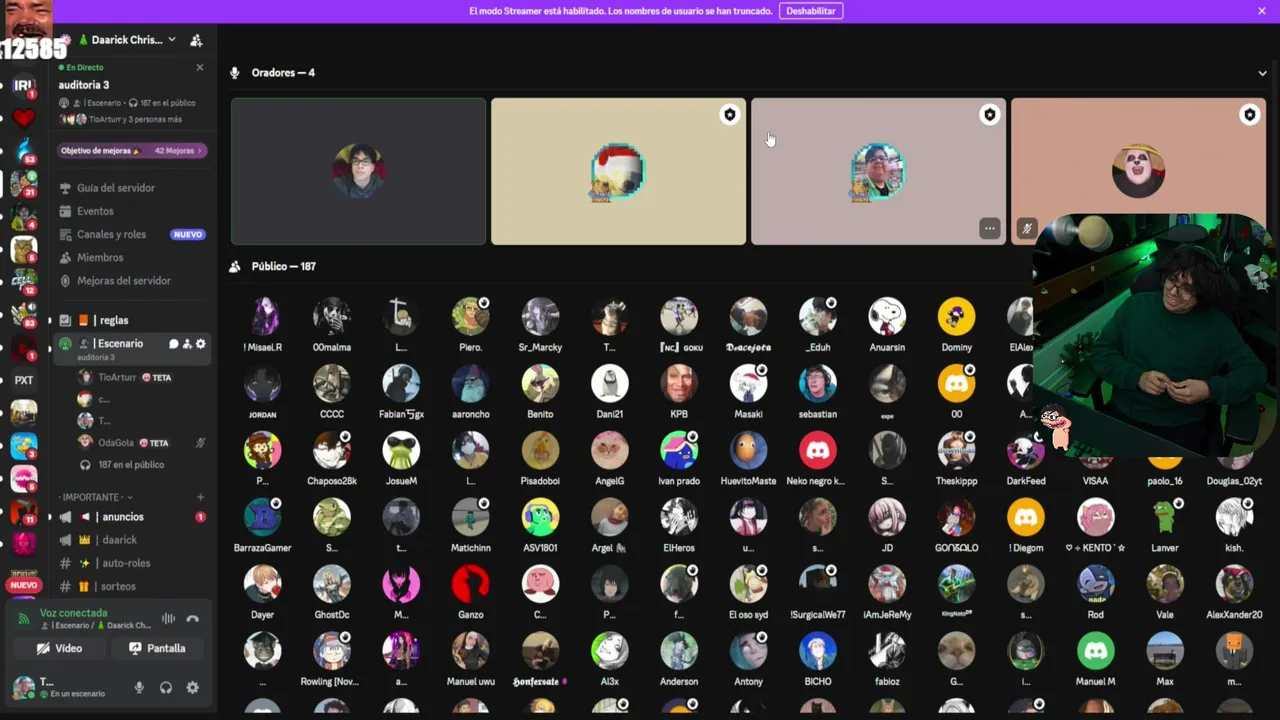
Task: Collapse the IMPORTANTE category
Action: (95, 497)
